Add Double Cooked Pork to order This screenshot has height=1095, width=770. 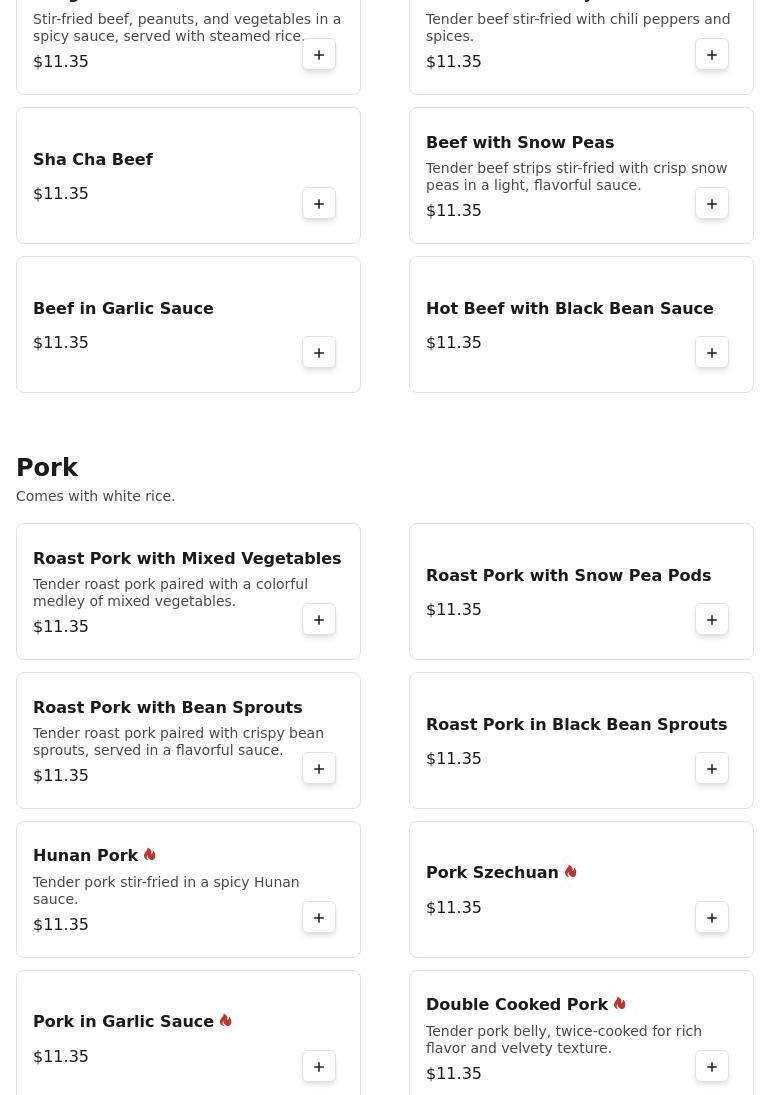tap(712, 1067)
